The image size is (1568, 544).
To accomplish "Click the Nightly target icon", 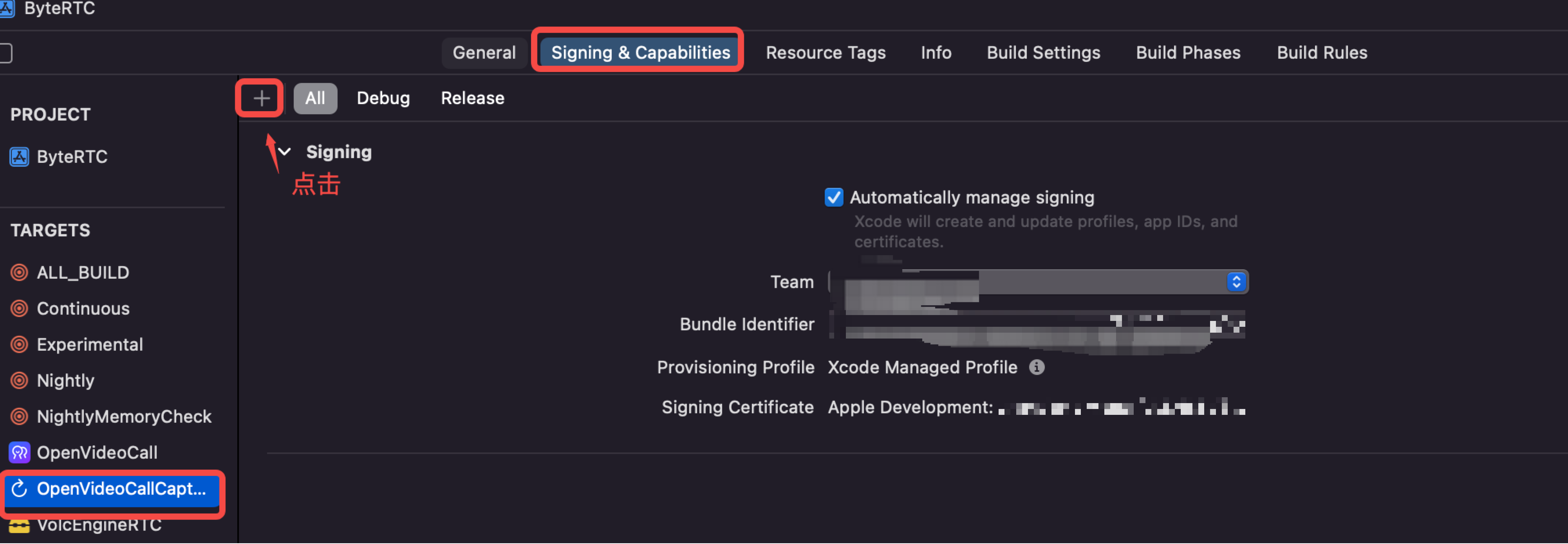I will pyautogui.click(x=20, y=380).
